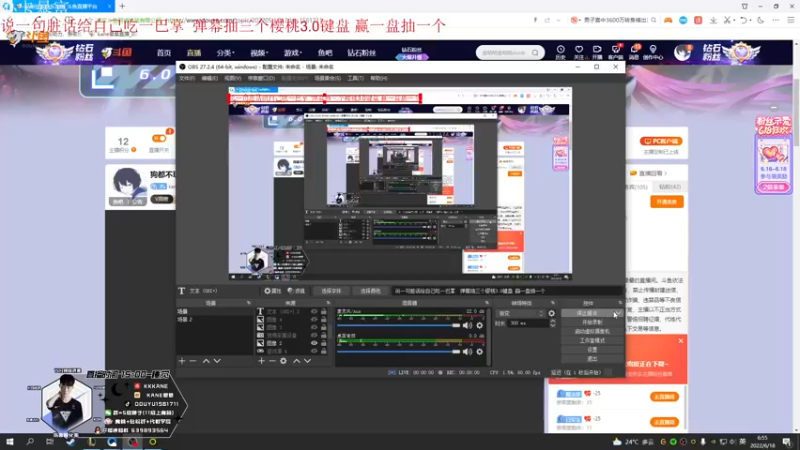Screen dimensions: 800x450
Task: Expand 视频 dropdown in Douyu navigation
Action: coord(259,53)
